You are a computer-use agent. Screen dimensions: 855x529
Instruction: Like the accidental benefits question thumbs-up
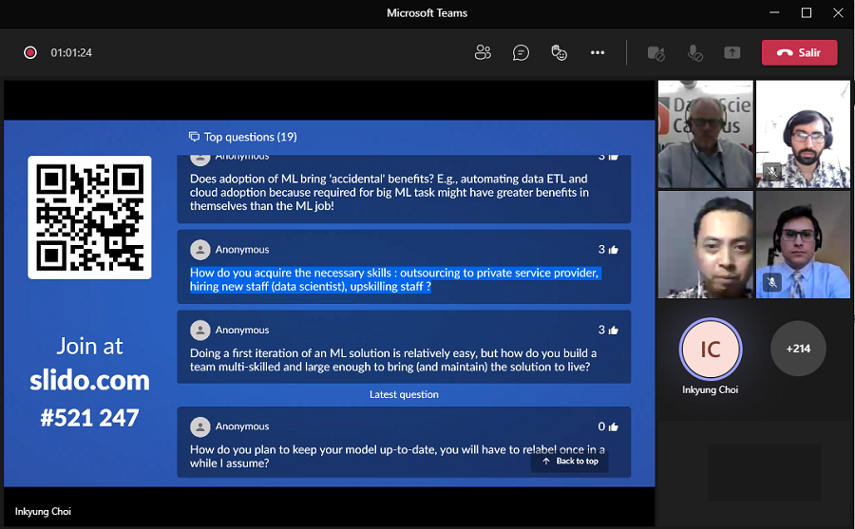pos(613,157)
